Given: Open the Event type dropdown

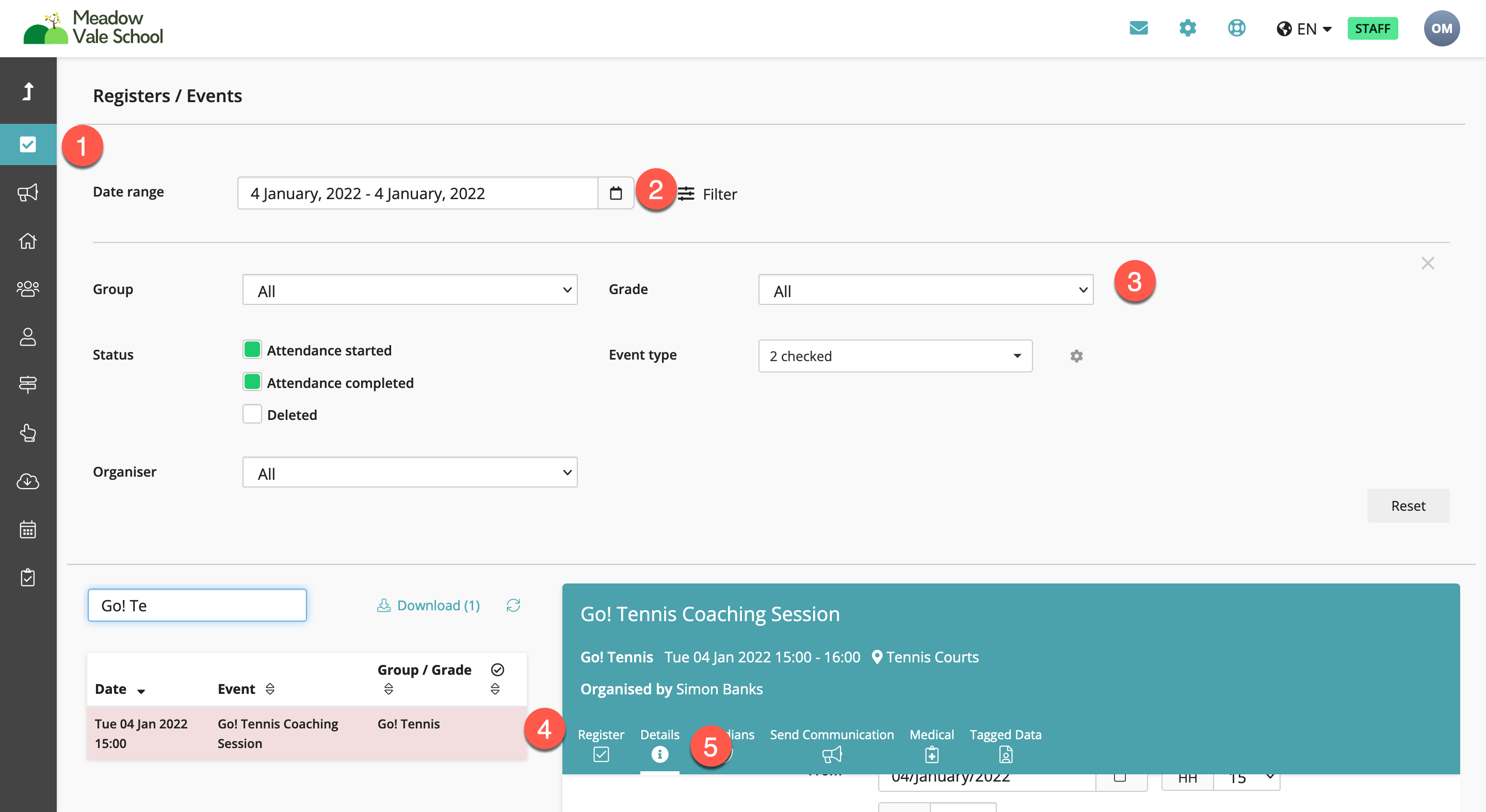Looking at the screenshot, I should [895, 356].
